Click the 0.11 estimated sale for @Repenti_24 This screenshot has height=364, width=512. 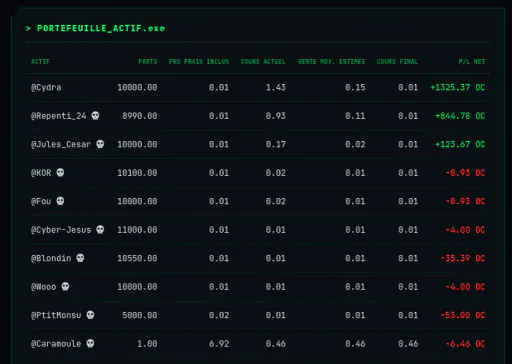[x=355, y=116]
